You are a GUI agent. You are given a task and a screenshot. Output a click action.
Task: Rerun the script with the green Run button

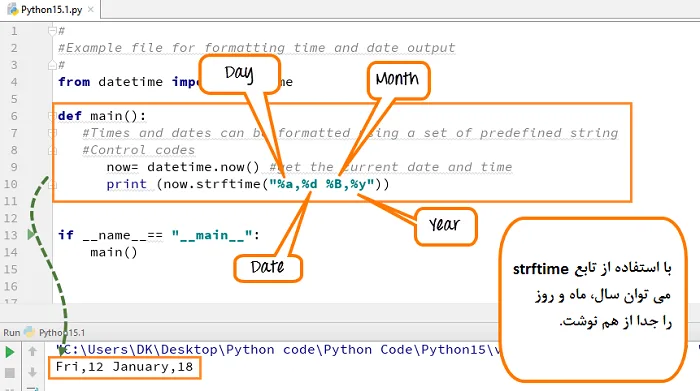[9, 352]
